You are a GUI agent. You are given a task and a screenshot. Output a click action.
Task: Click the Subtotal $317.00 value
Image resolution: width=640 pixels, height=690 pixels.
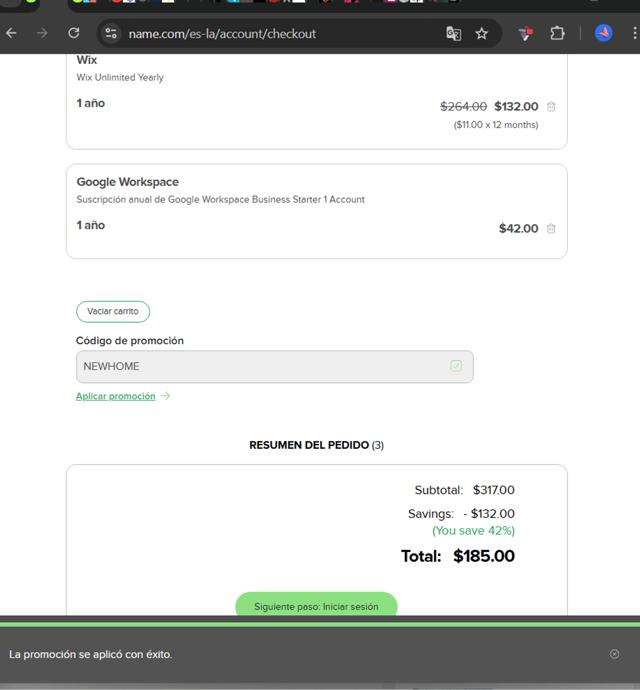point(494,490)
